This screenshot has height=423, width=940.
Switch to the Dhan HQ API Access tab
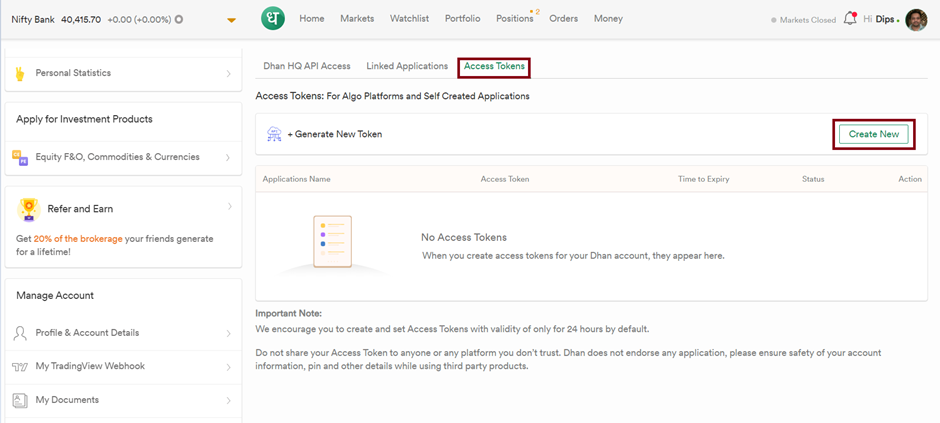(307, 66)
